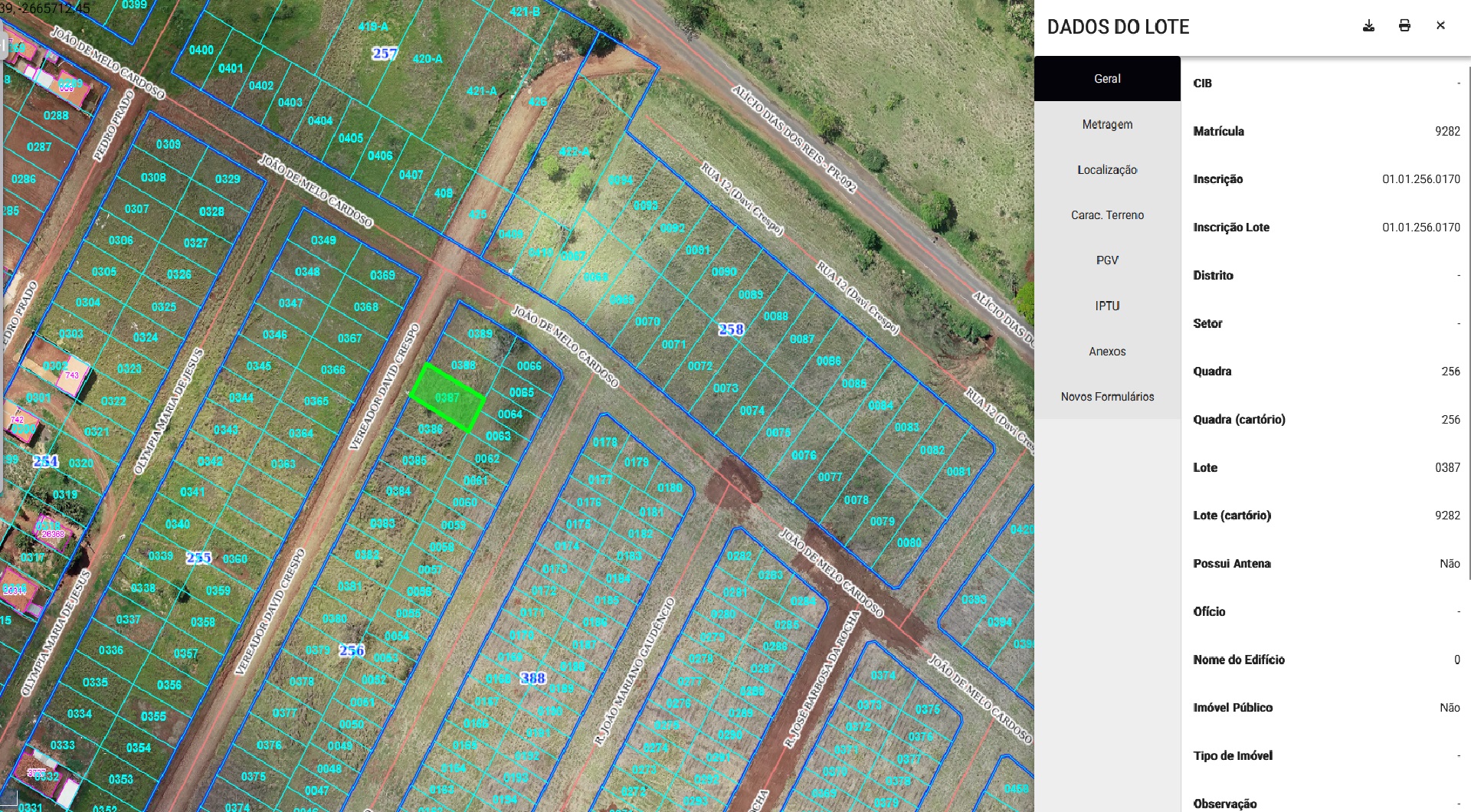This screenshot has height=812, width=1471.
Task: Click the Quadra value 256
Action: 1450,372
